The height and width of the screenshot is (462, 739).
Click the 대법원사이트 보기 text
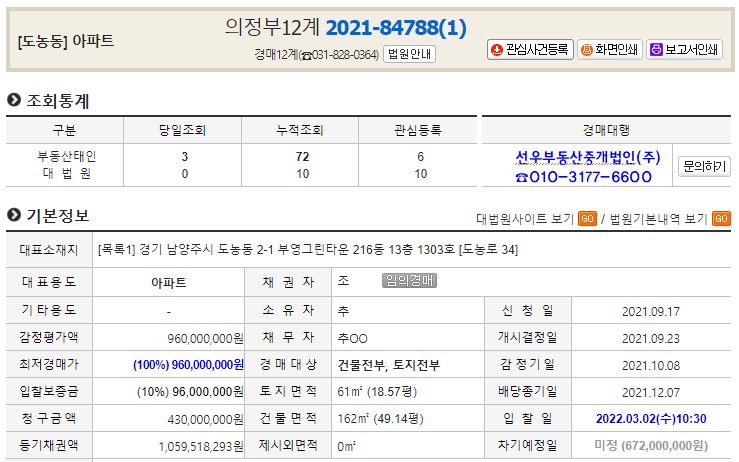[525, 219]
